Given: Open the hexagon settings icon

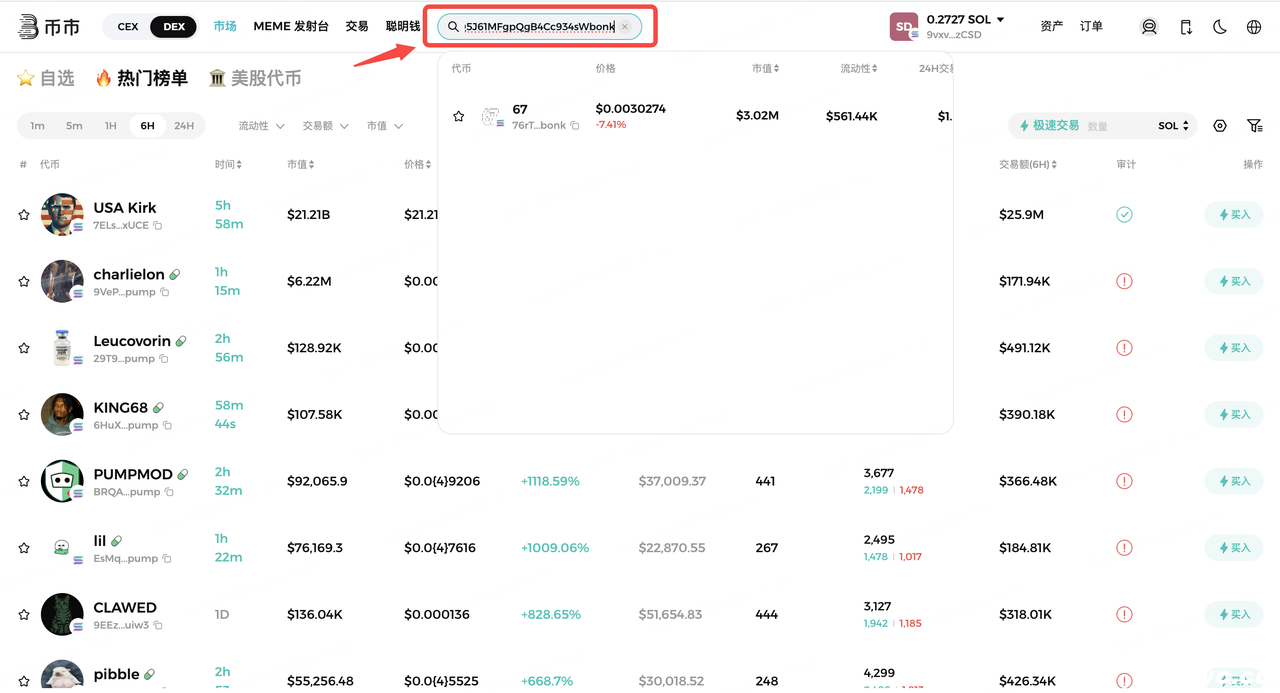Looking at the screenshot, I should point(1220,126).
